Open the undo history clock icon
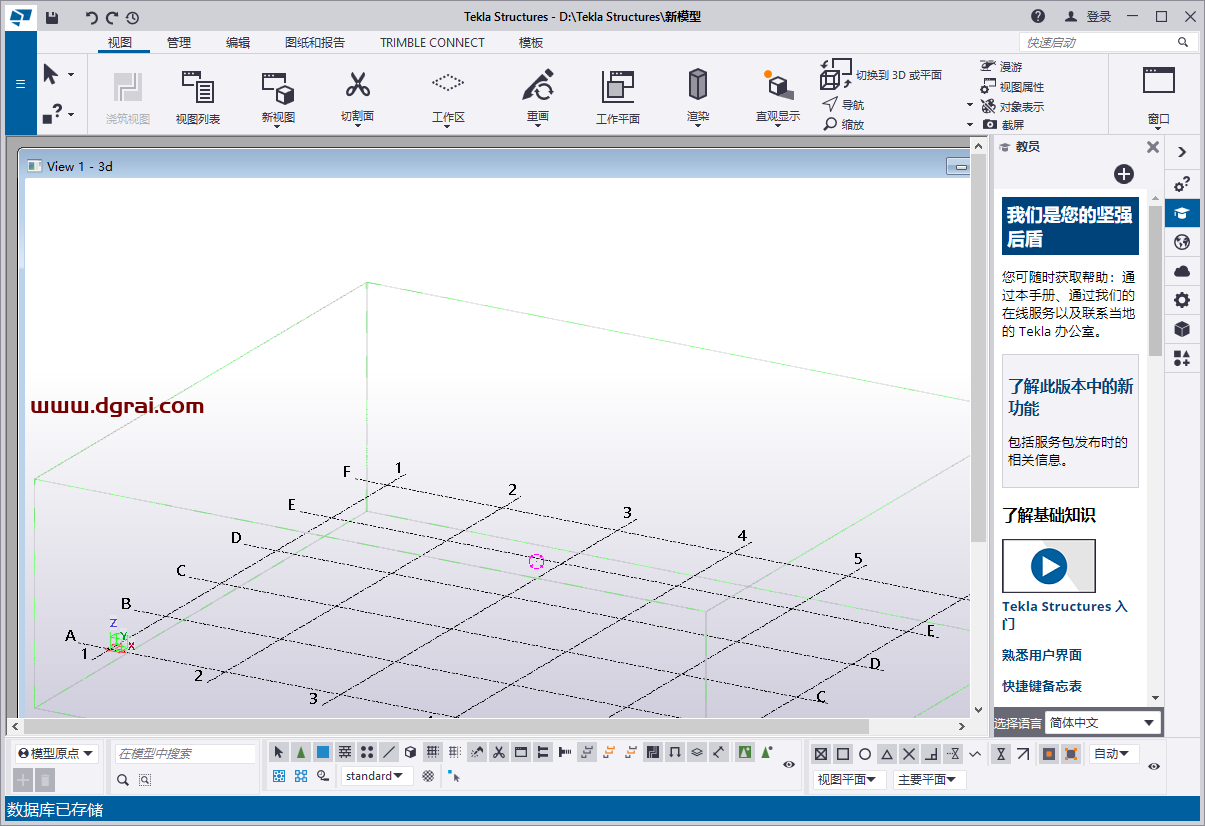 [x=133, y=17]
